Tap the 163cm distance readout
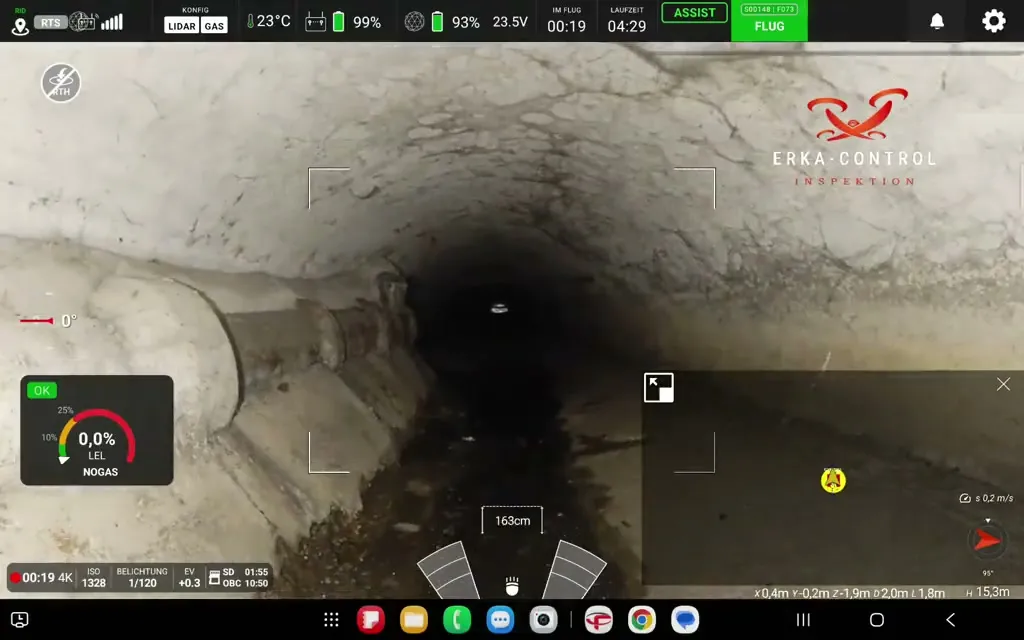 (x=512, y=520)
